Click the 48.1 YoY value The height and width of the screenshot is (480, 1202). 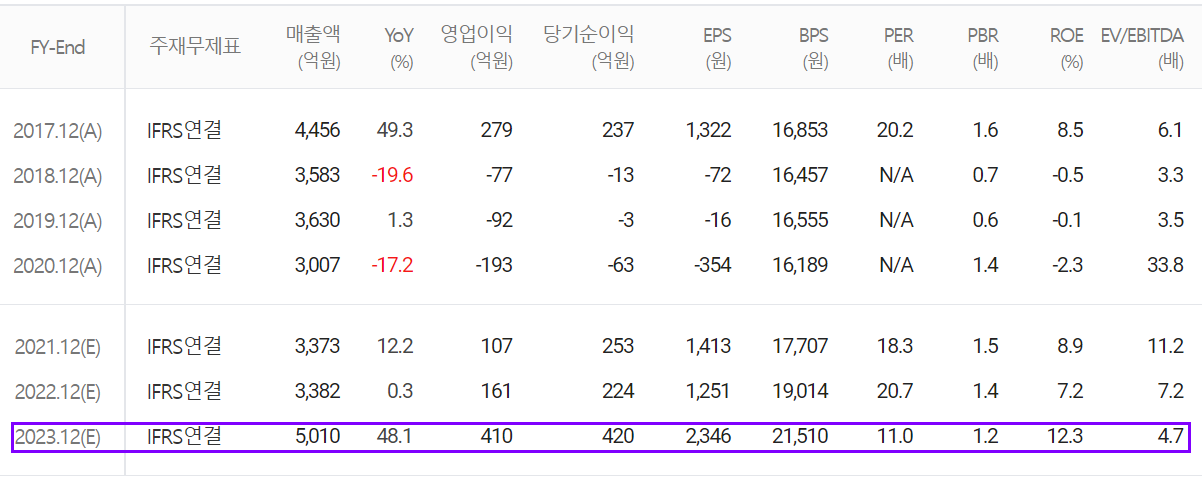click(x=397, y=436)
